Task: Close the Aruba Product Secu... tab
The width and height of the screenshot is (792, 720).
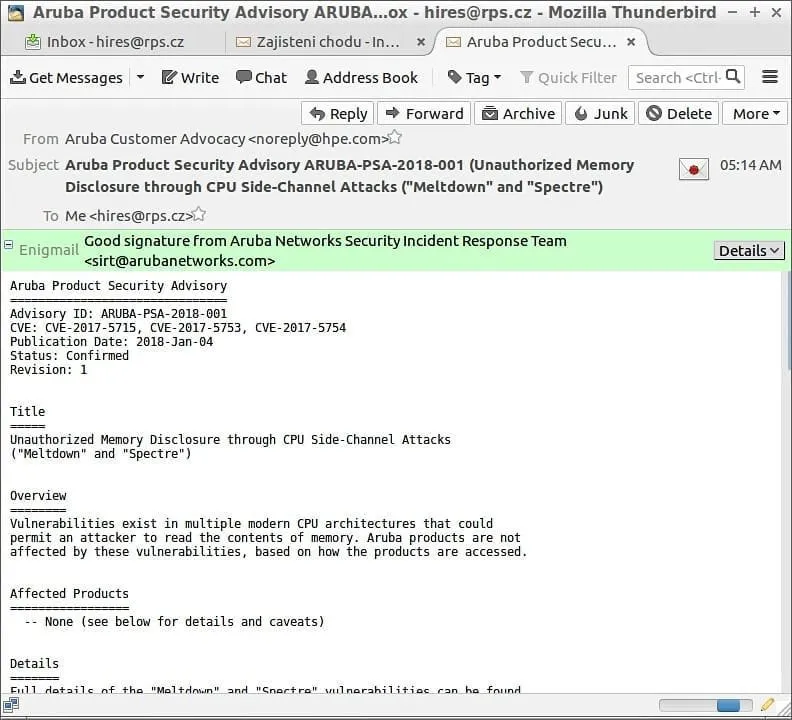Action: click(x=631, y=42)
